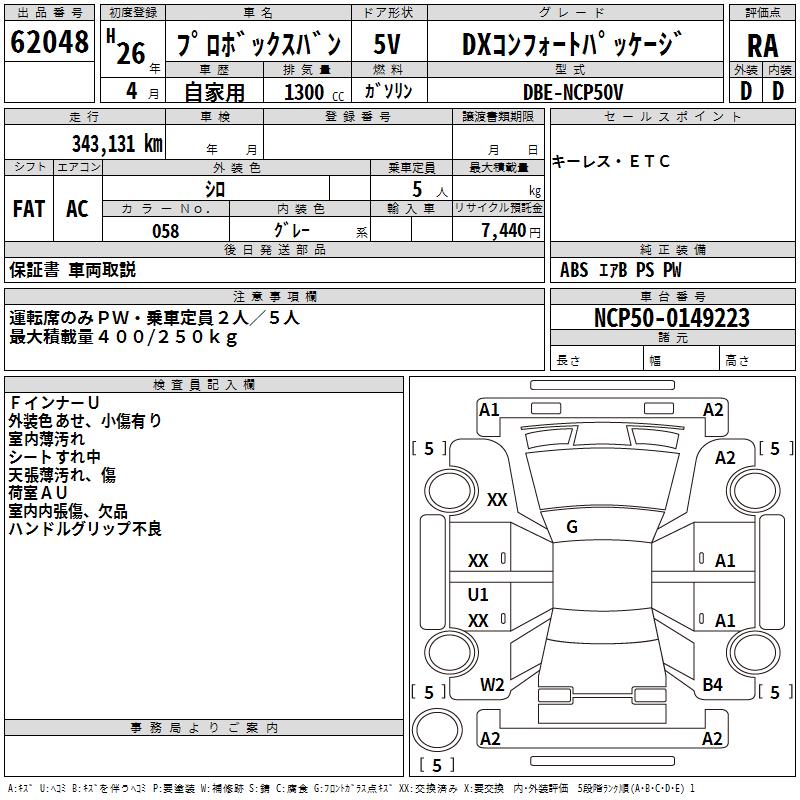
Task: Select the equipment list ABS エアB PS PW
Action: (x=620, y=270)
